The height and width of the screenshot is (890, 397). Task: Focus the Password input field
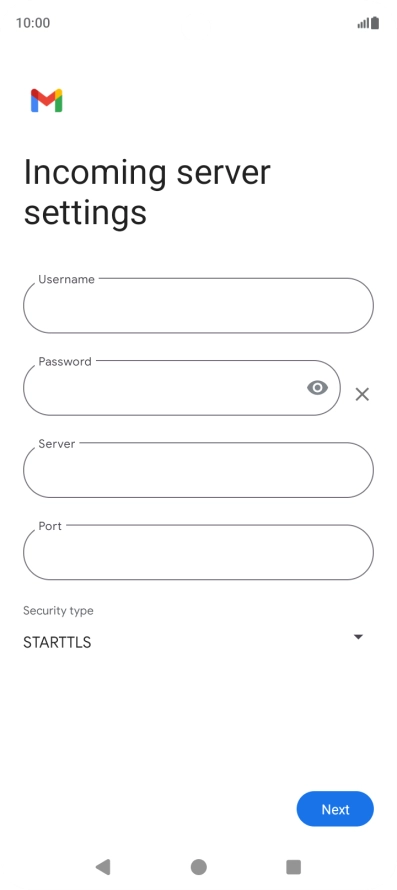pos(182,388)
